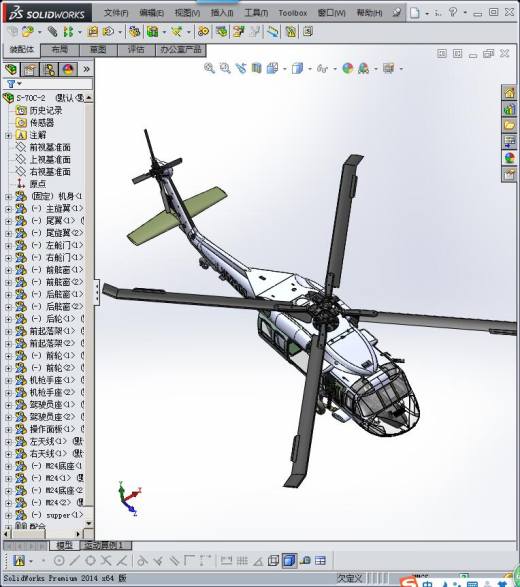Click the Edit Appearance color sphere icon
The image size is (520, 587).
point(347,69)
